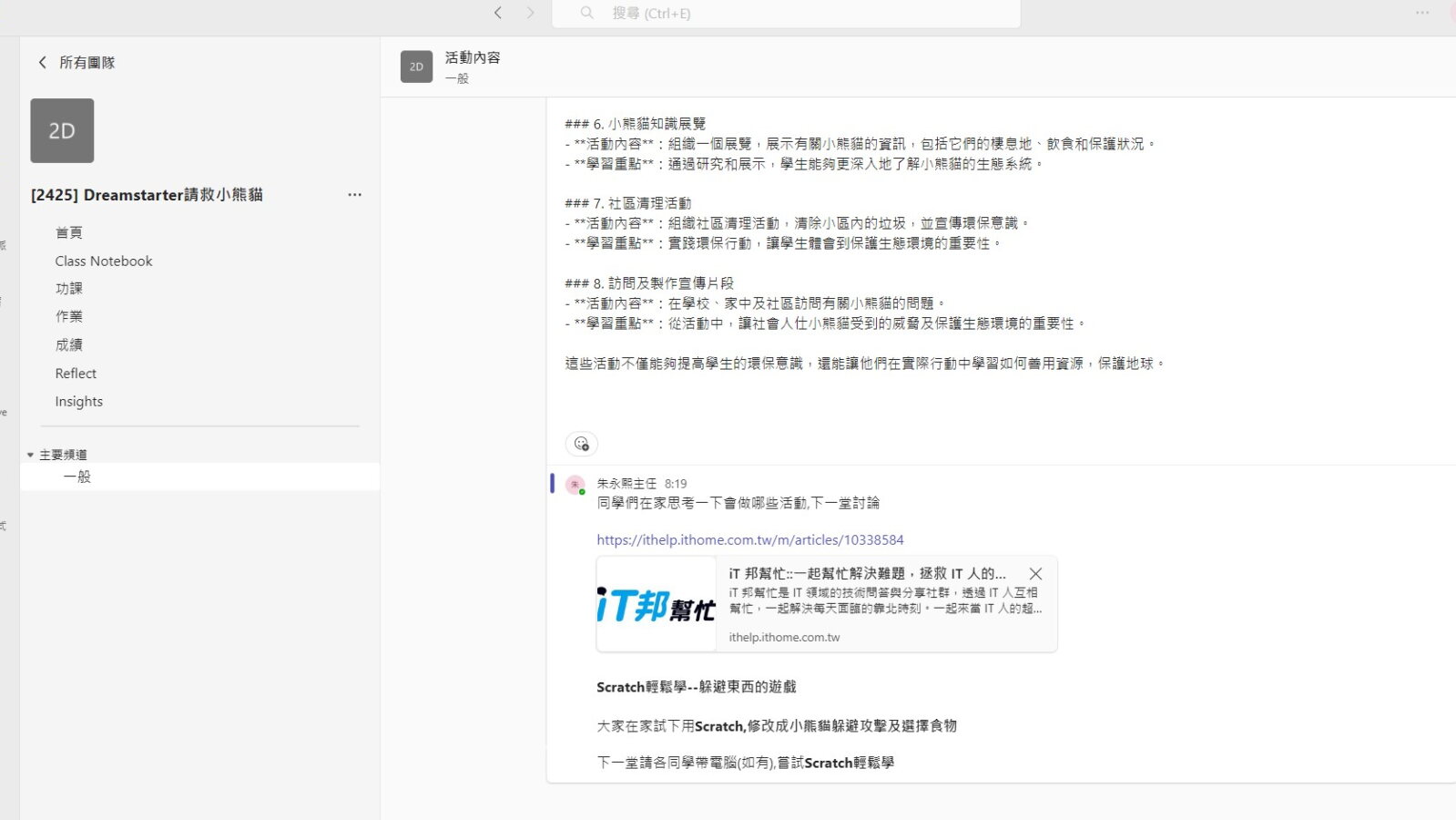Add a reaction with the emoji icon

click(x=581, y=444)
